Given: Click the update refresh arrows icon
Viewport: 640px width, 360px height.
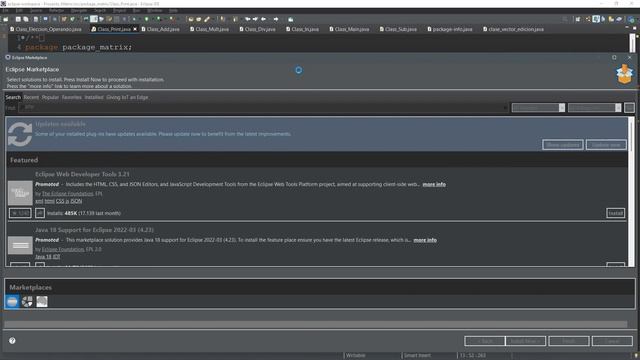Looking at the screenshot, I should 20,134.
